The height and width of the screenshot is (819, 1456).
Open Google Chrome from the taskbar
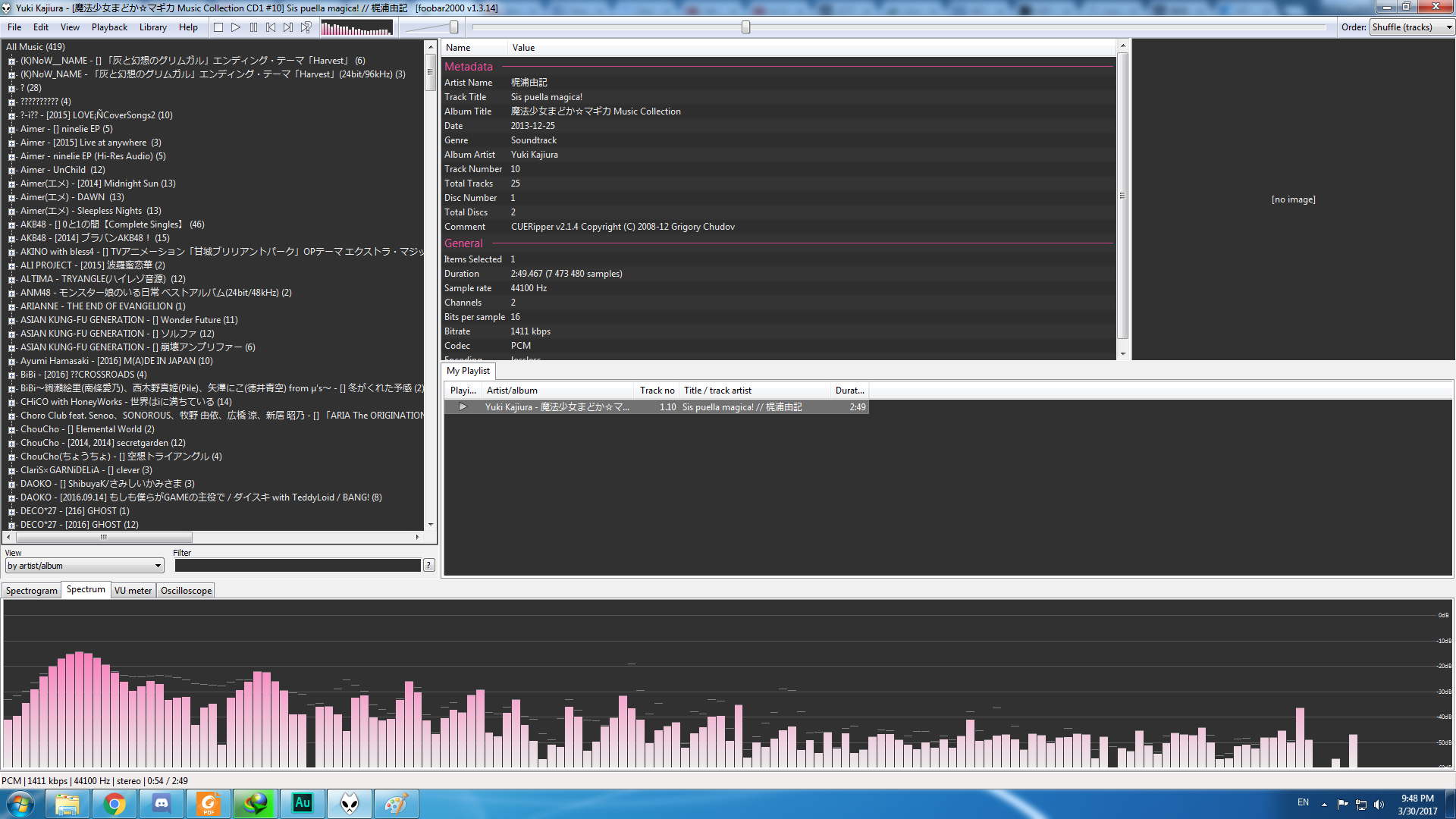pyautogui.click(x=115, y=804)
